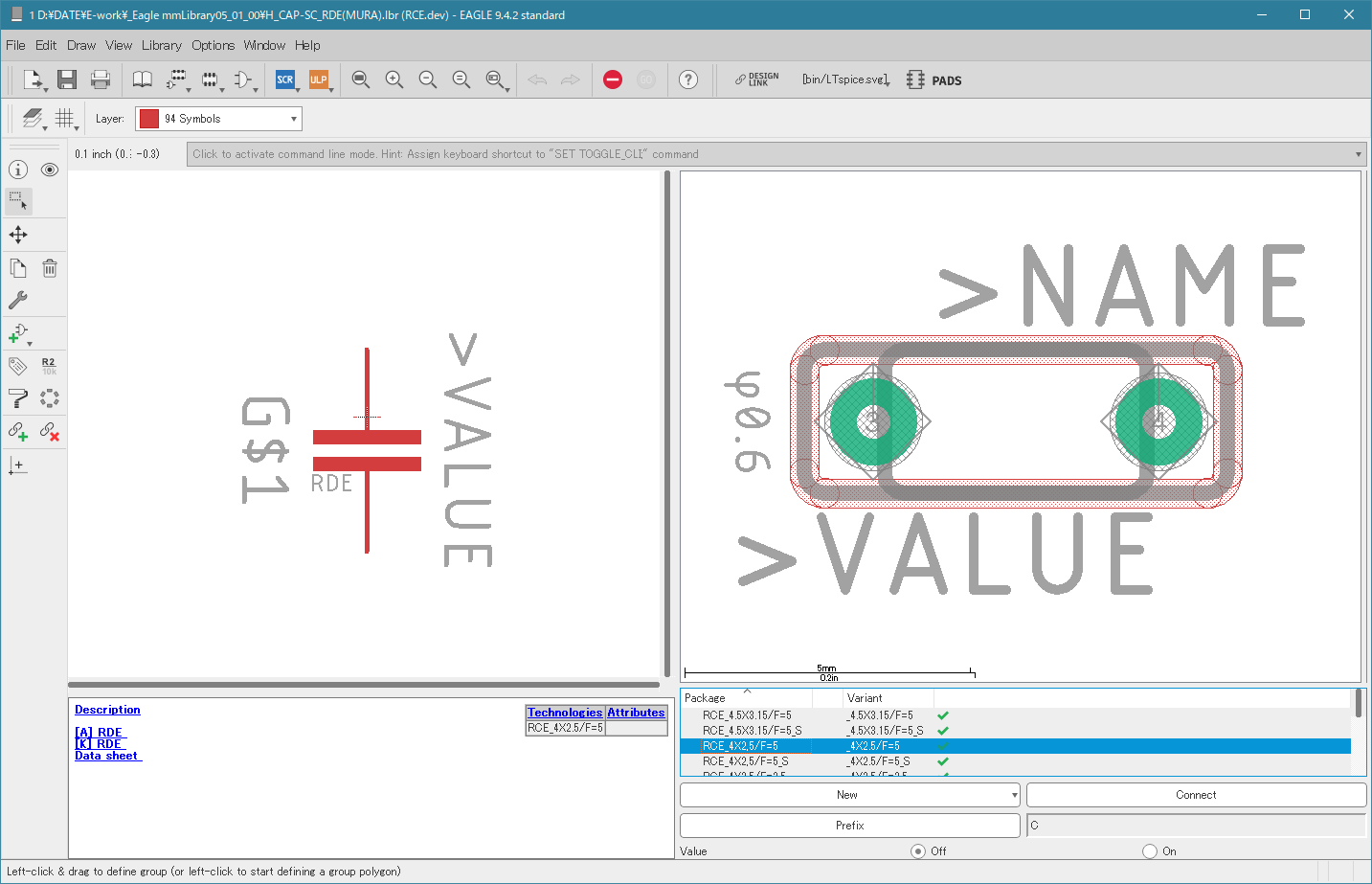The width and height of the screenshot is (1372, 884).
Task: Click the Design Link toolbar icon
Action: (x=756, y=79)
